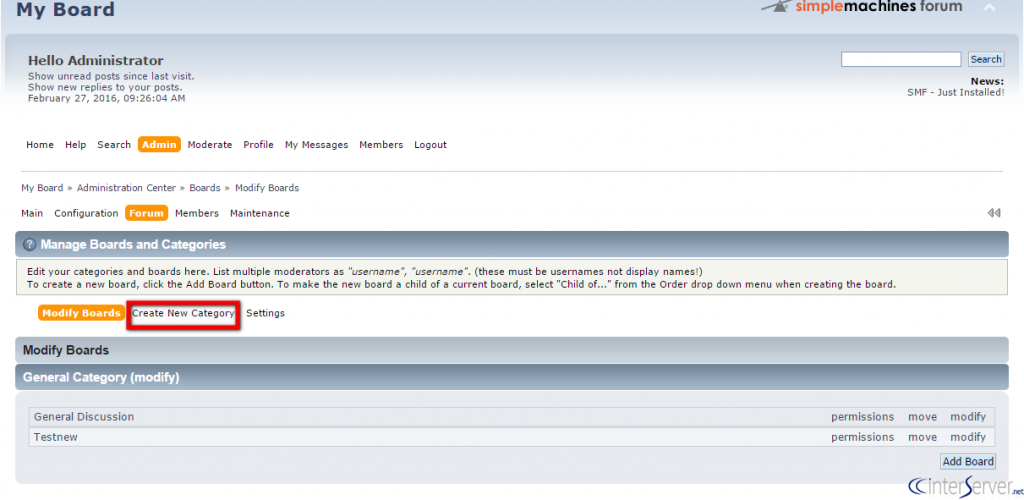Move the Testnew board
Screen dimensions: 1024x500
pyautogui.click(x=922, y=437)
